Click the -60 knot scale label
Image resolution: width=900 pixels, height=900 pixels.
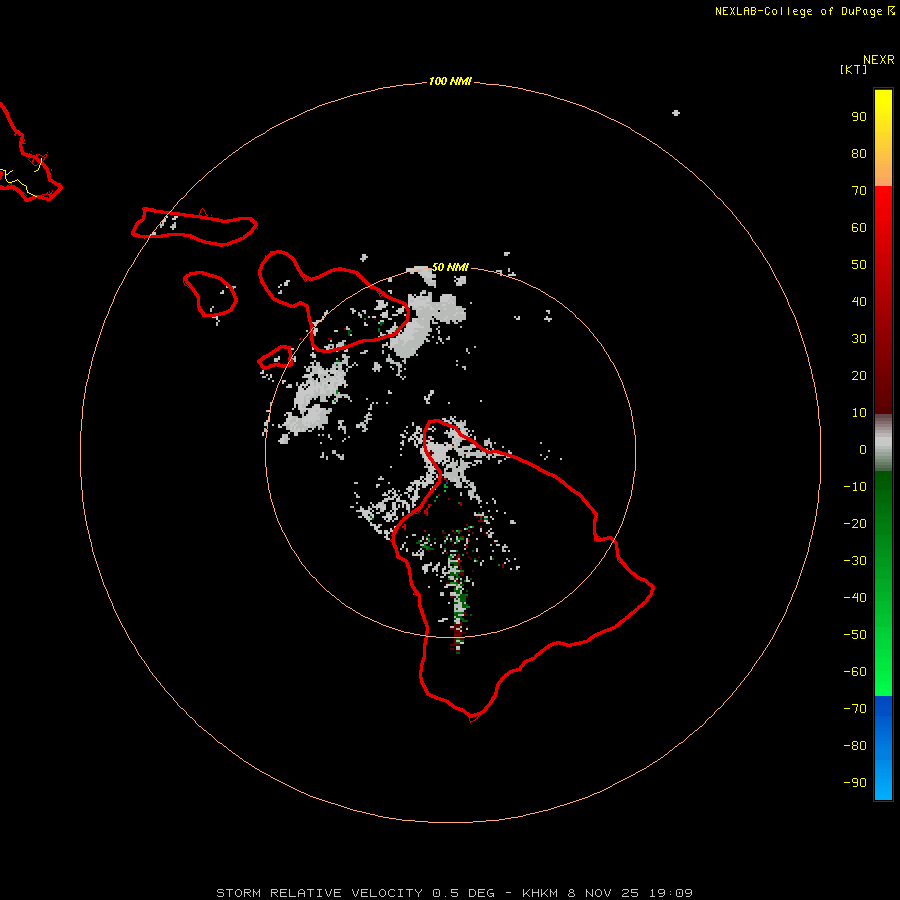pyautogui.click(x=855, y=672)
